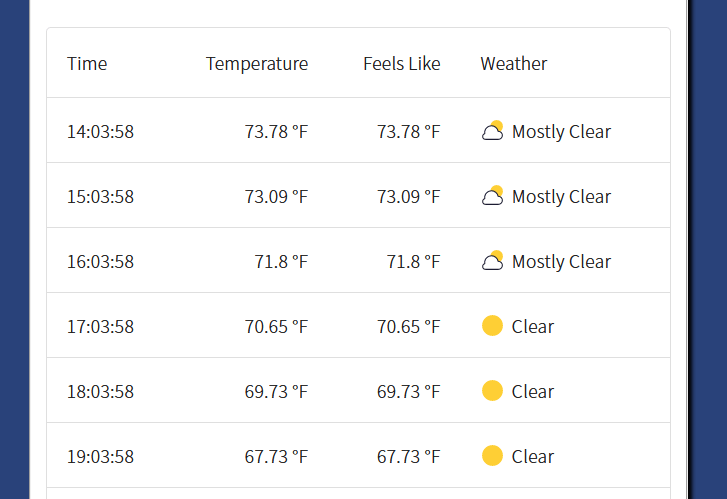This screenshot has height=499, width=727.
Task: Click the 69.73 °F temperature value
Action: coord(276,391)
